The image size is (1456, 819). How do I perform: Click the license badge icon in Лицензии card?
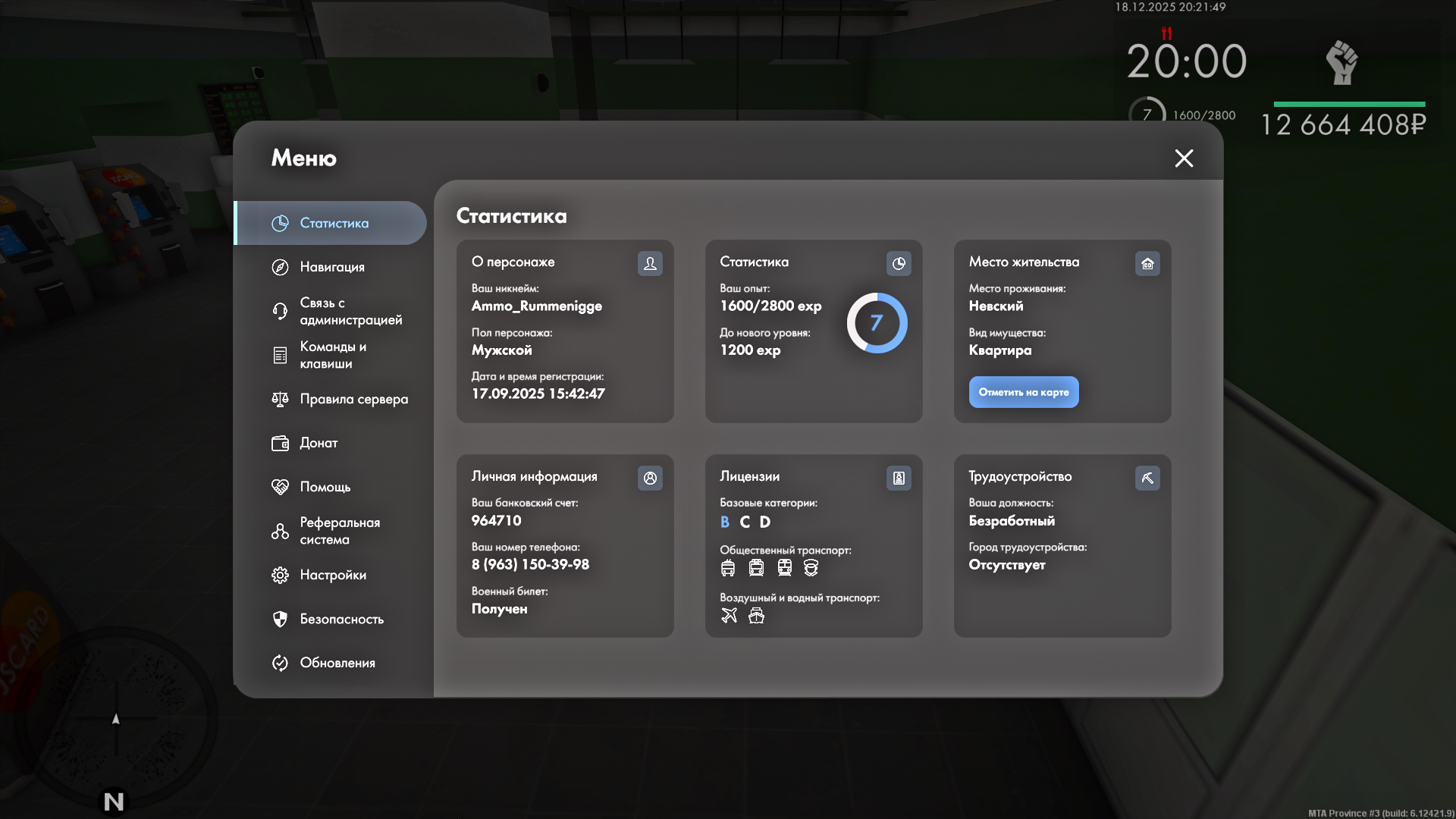tap(899, 478)
